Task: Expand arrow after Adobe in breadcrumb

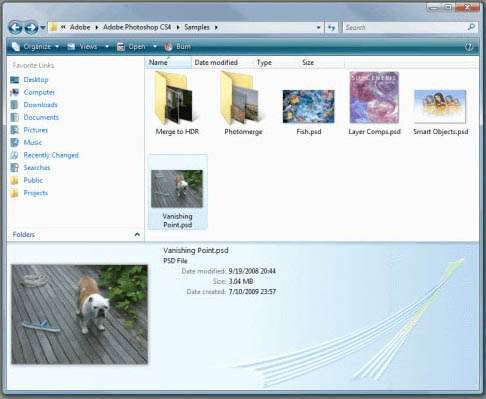Action: 97,27
